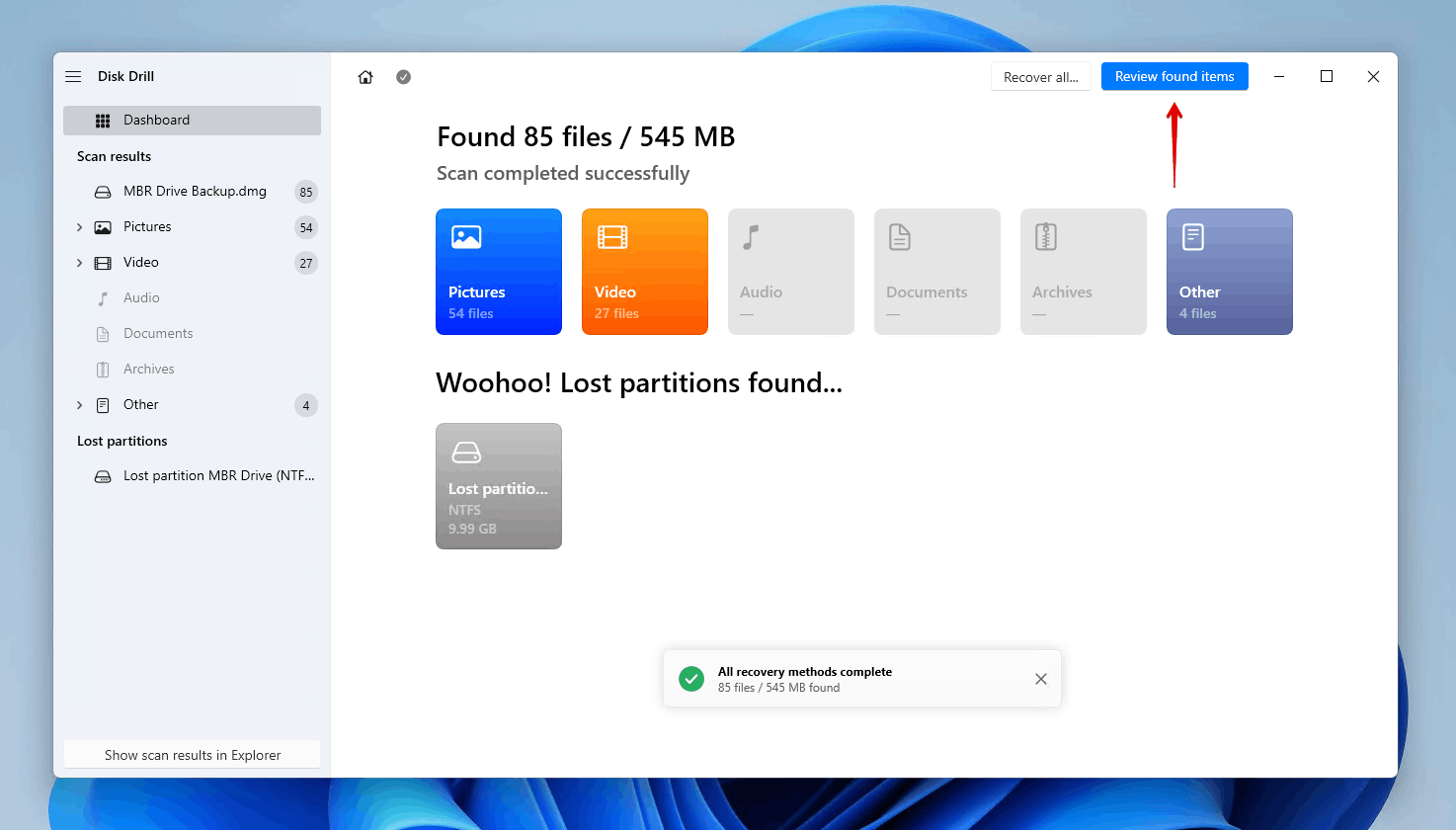Open the Lost partition NTFS 9.99 GB card
This screenshot has height=830, width=1456.
pos(499,486)
